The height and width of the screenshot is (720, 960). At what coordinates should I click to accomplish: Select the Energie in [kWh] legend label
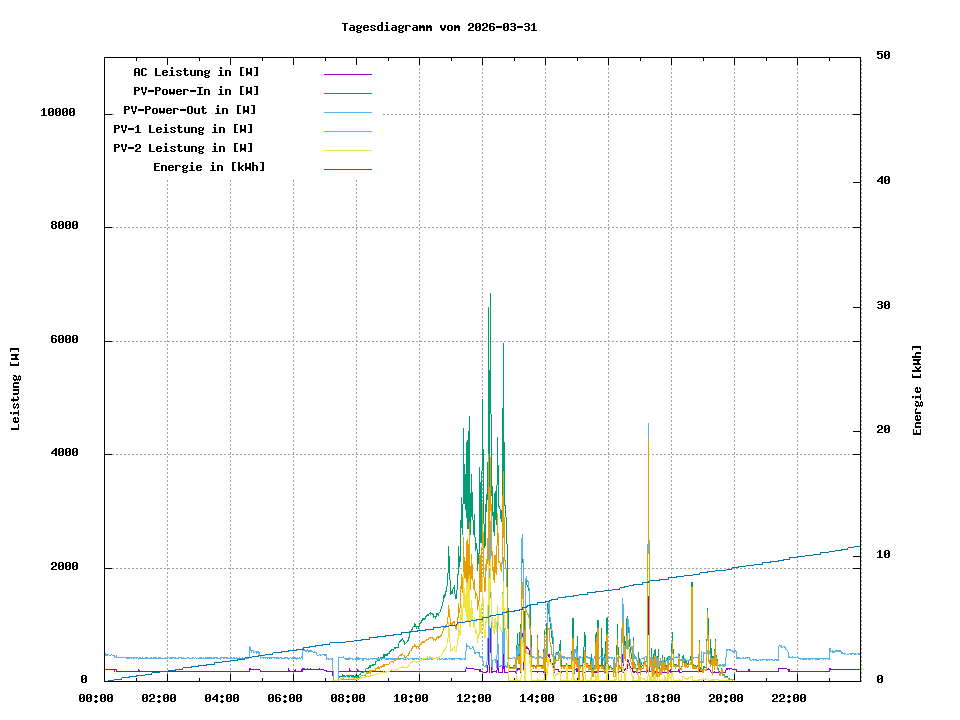point(209,167)
